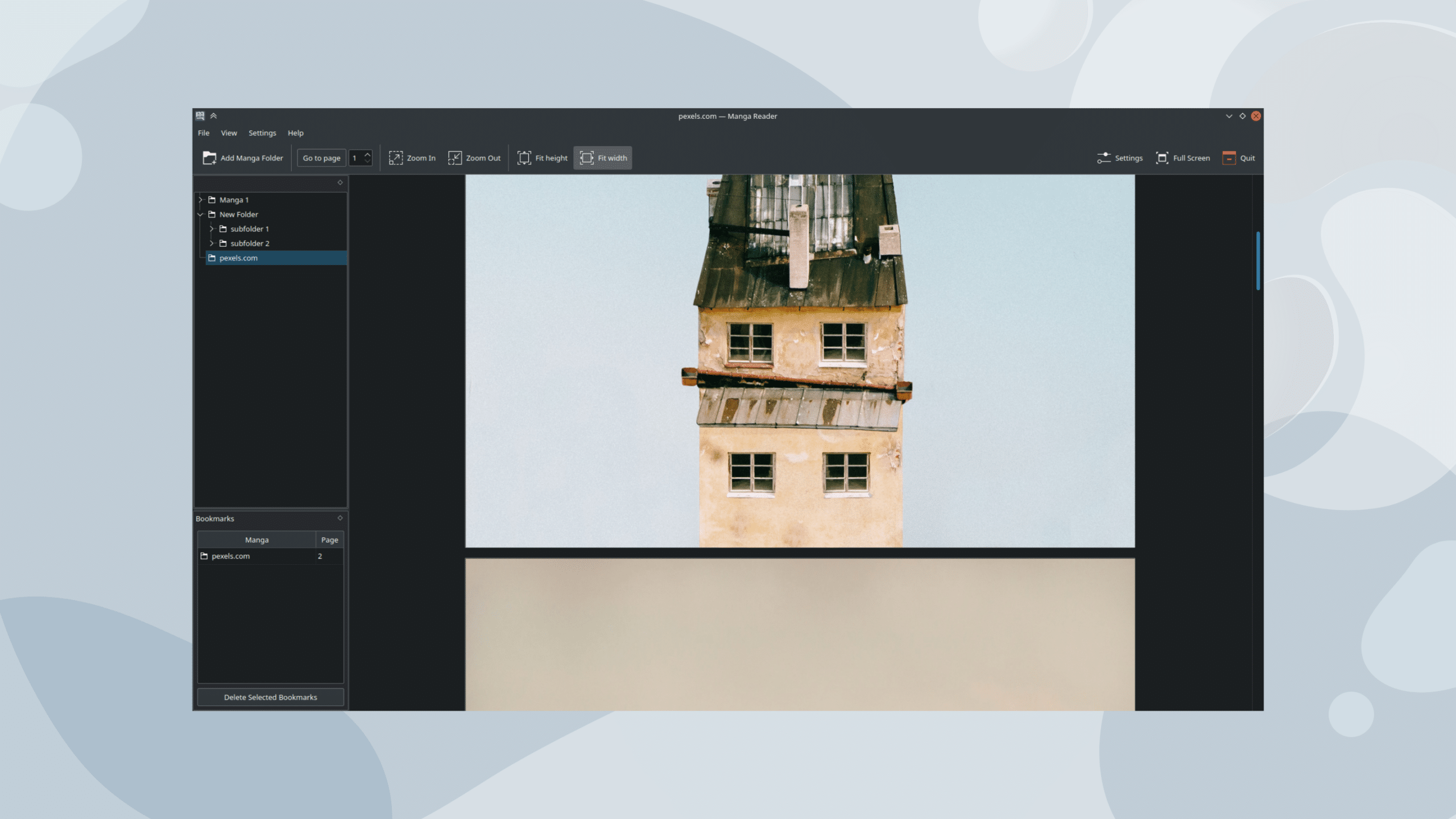Collapse the New Folder tree node
The width and height of the screenshot is (1456, 819).
tap(200, 214)
